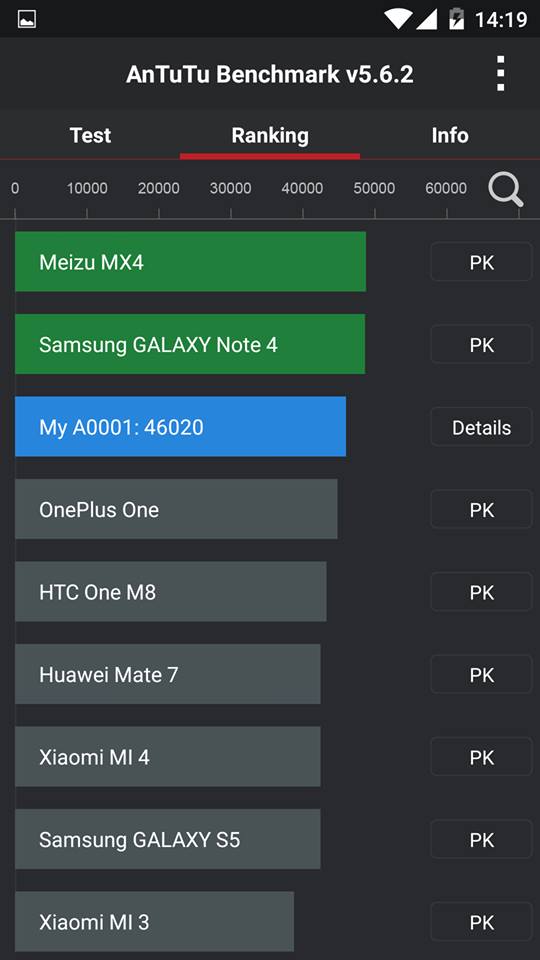540x960 pixels.
Task: Click PK next to OnePlus One
Action: tap(481, 509)
